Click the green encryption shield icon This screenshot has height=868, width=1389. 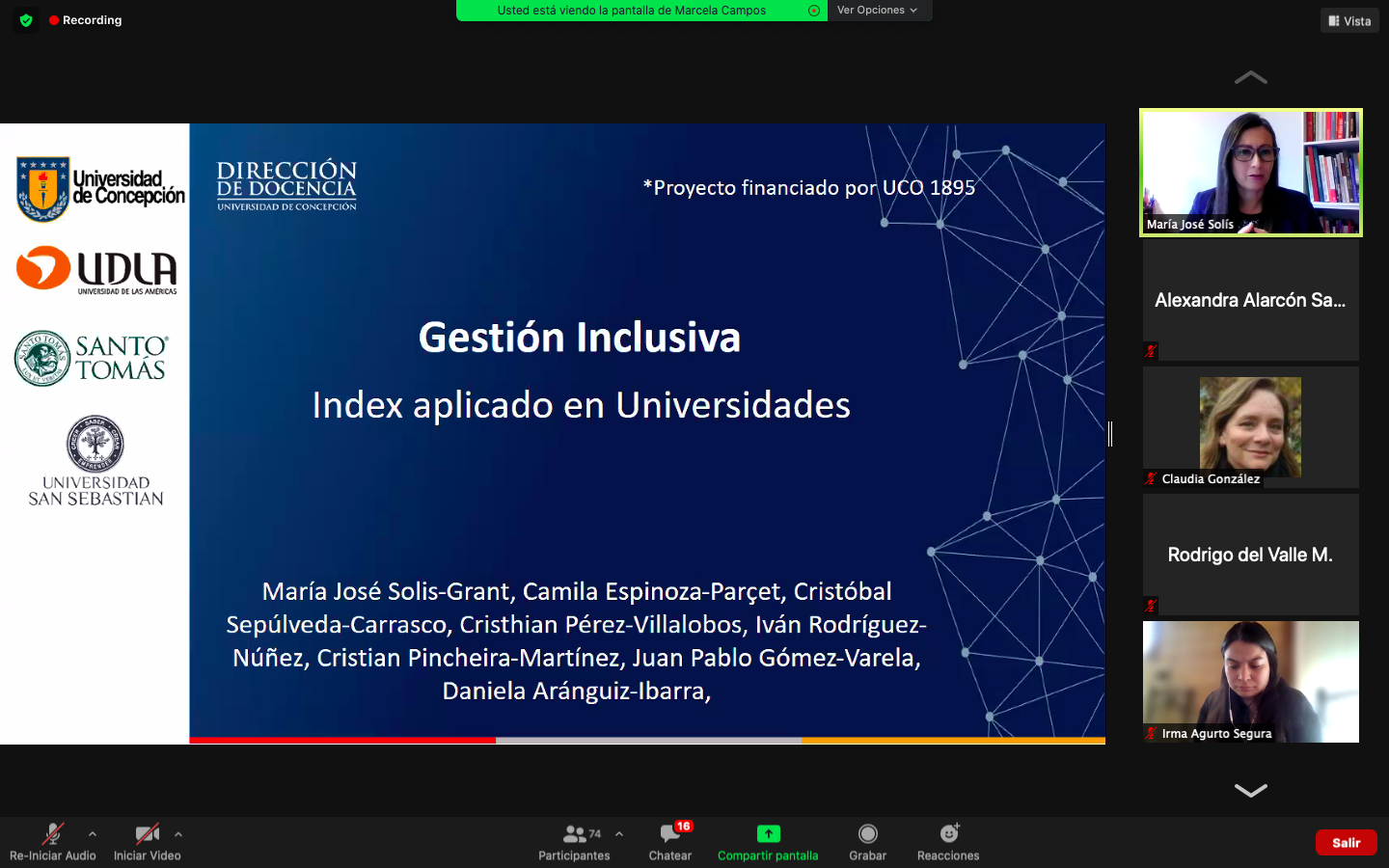click(26, 20)
